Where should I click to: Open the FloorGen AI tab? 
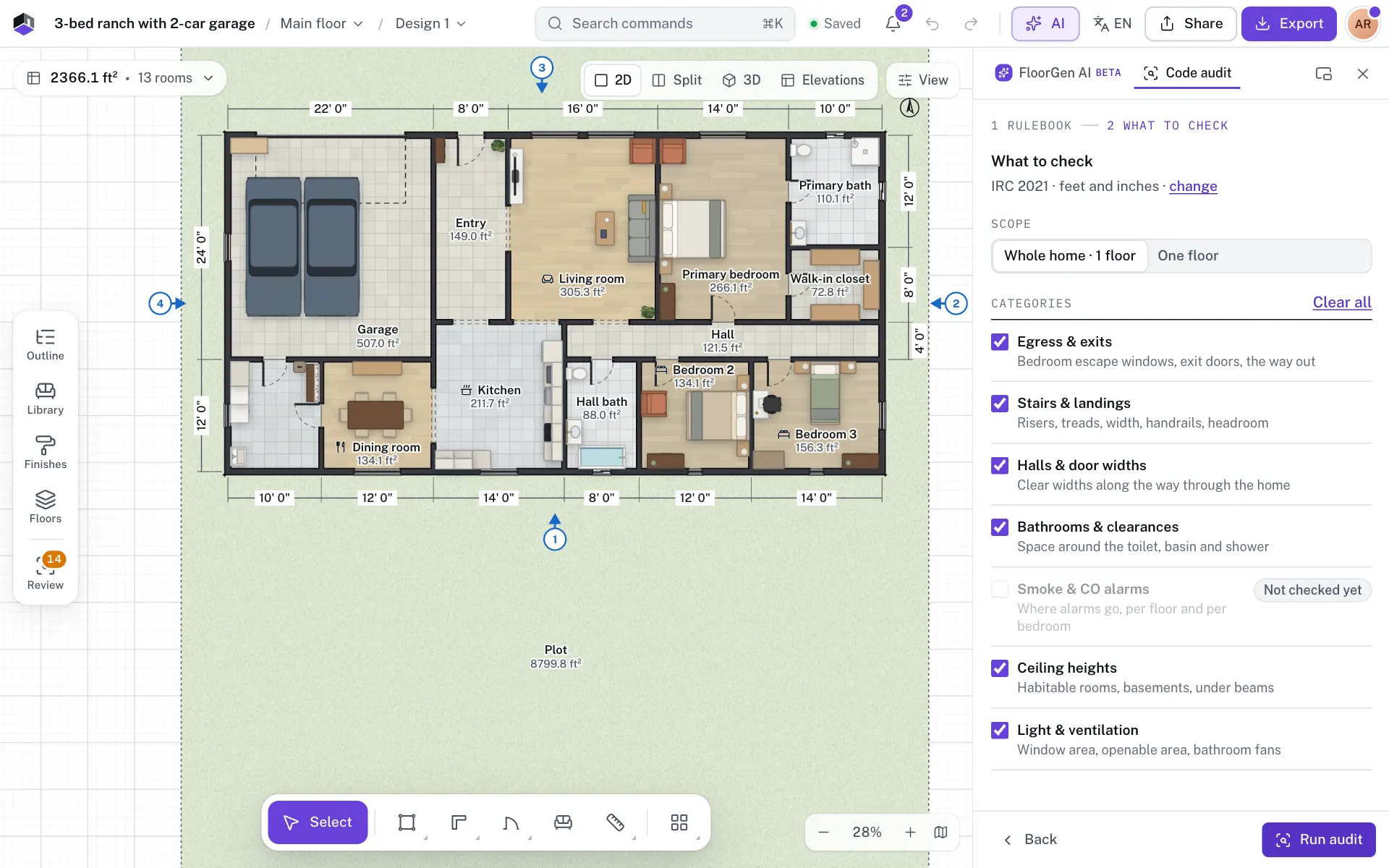[1058, 73]
